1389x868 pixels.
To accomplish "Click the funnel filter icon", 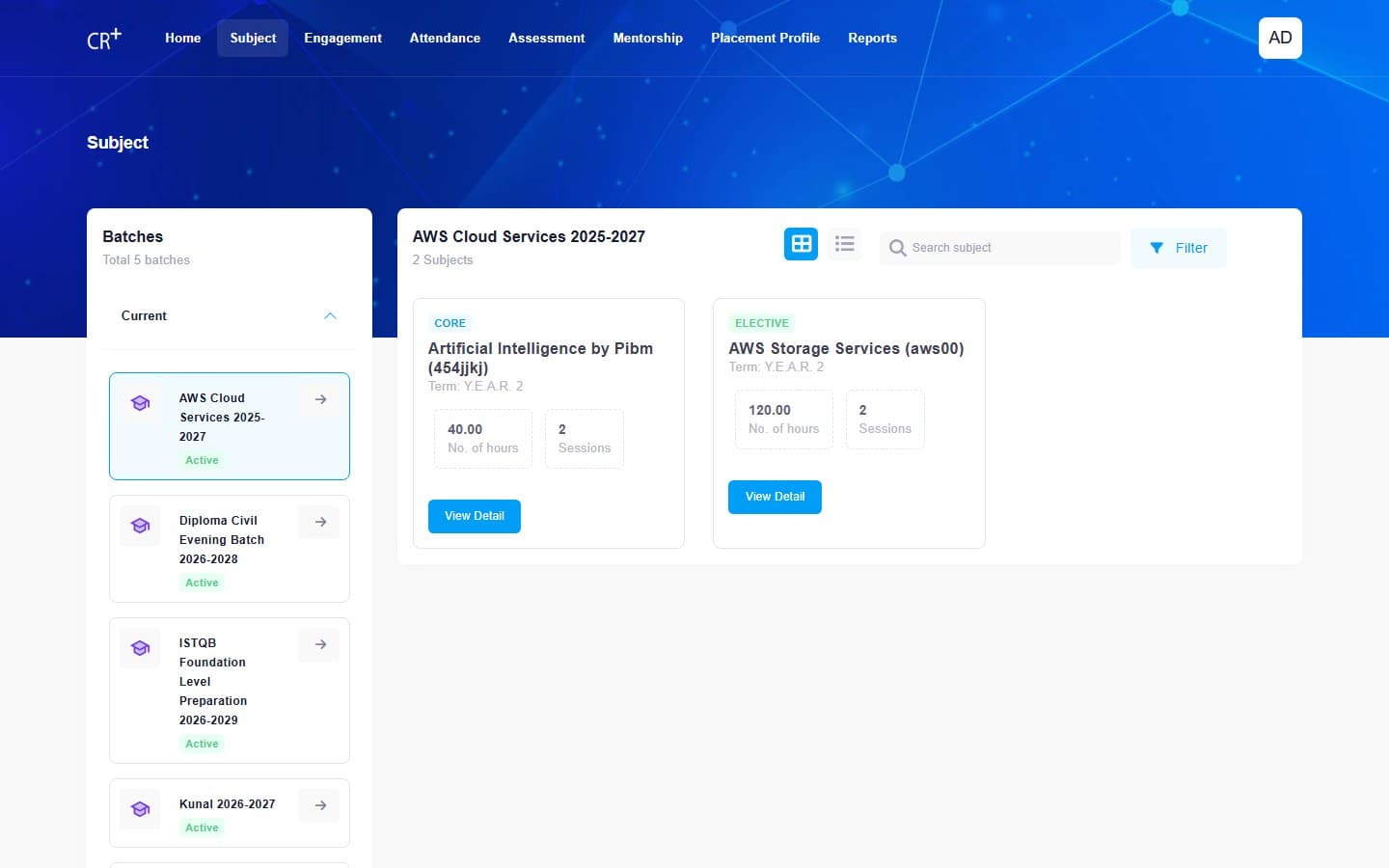I will coord(1157,248).
